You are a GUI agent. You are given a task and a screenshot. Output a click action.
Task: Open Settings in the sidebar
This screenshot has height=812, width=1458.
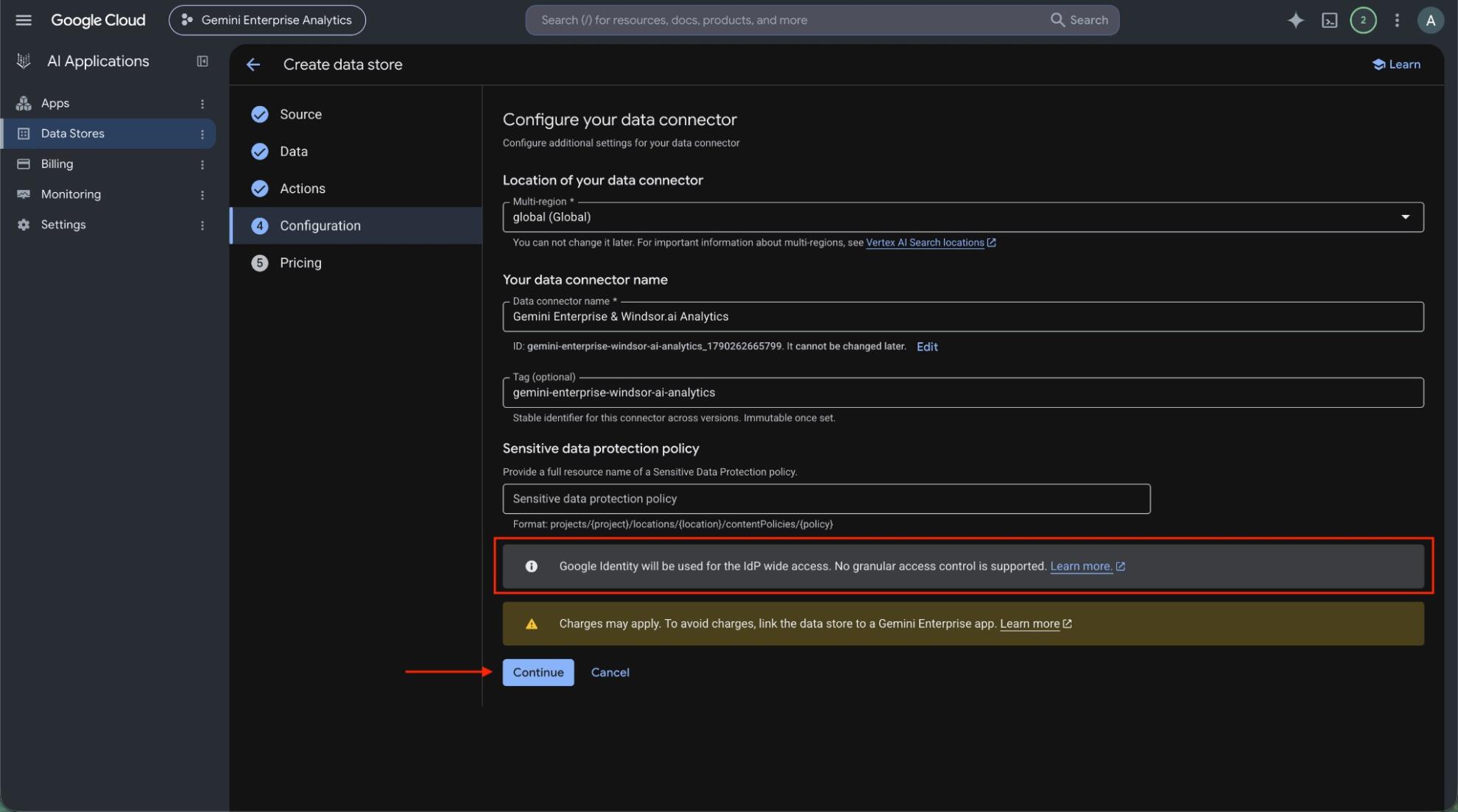tap(63, 225)
